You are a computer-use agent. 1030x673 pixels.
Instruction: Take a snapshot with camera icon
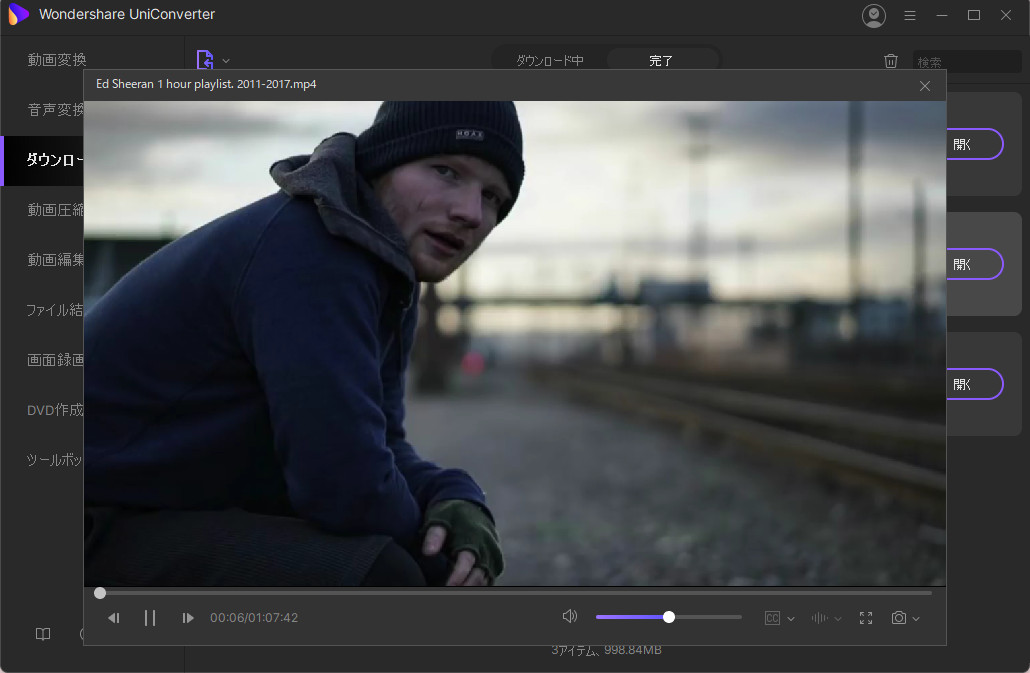[x=899, y=618]
